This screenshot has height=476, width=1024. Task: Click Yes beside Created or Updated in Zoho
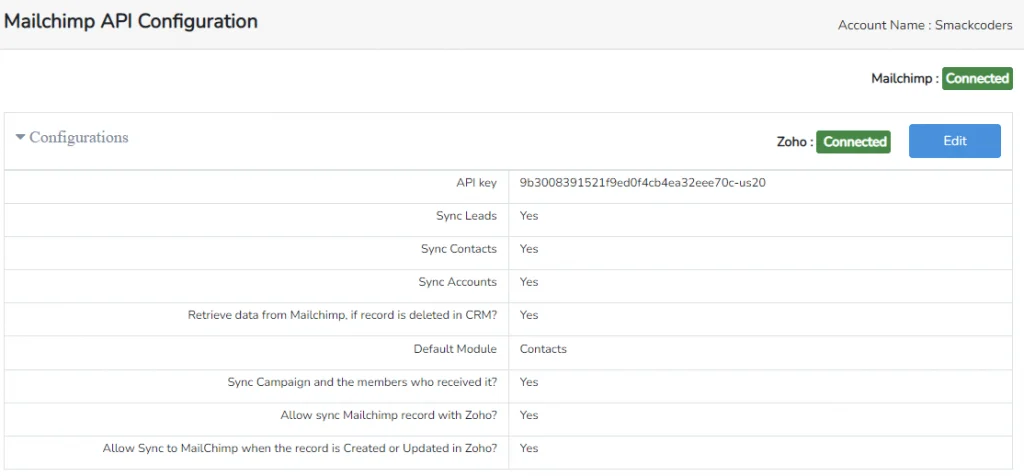(x=529, y=448)
